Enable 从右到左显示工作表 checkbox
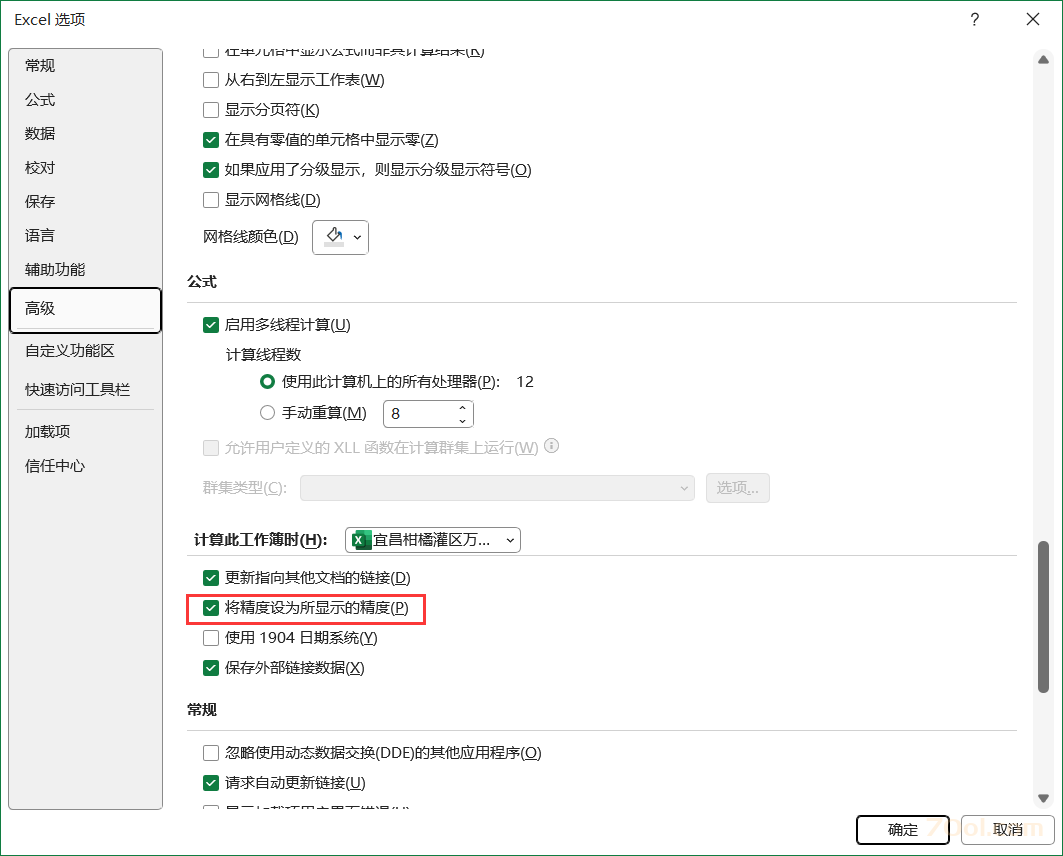Screen dimensions: 1063x856 211,80
